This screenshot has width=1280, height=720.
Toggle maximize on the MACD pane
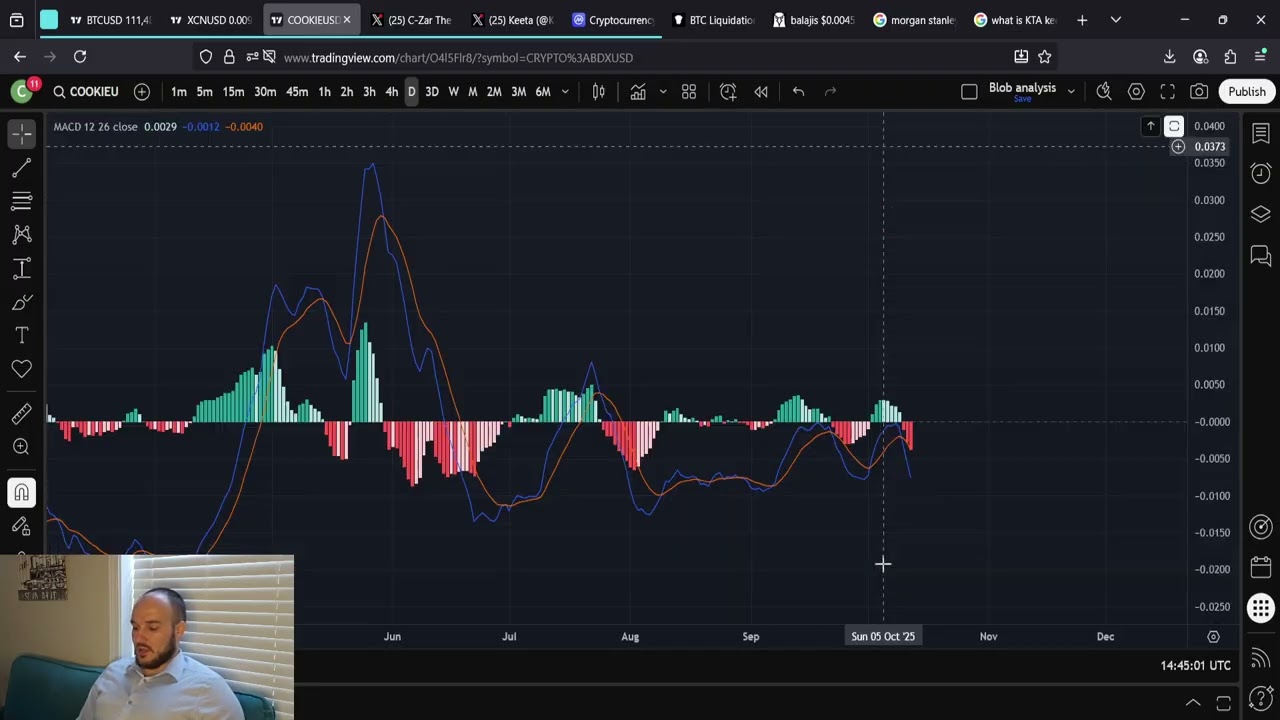1174,126
